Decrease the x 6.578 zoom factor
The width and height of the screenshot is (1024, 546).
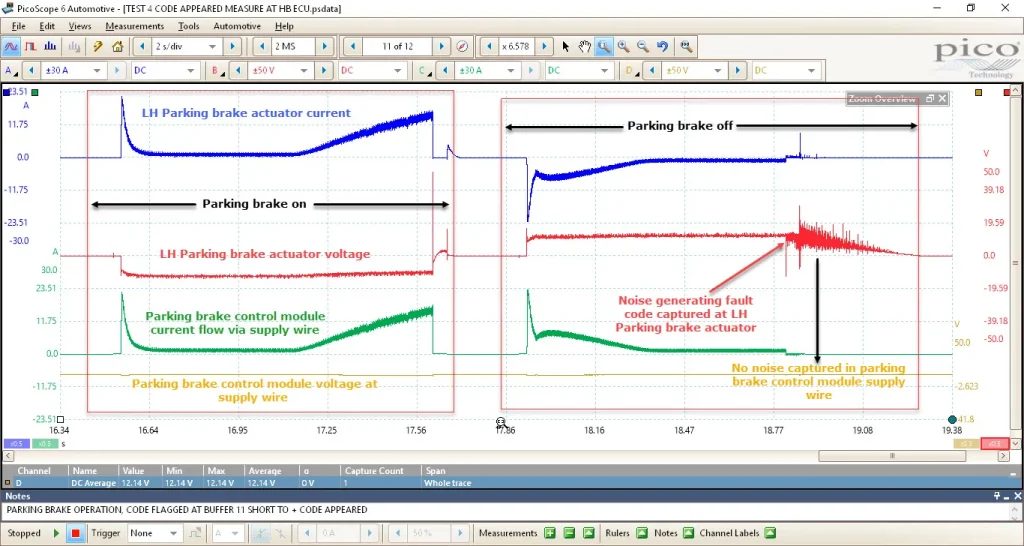[488, 46]
